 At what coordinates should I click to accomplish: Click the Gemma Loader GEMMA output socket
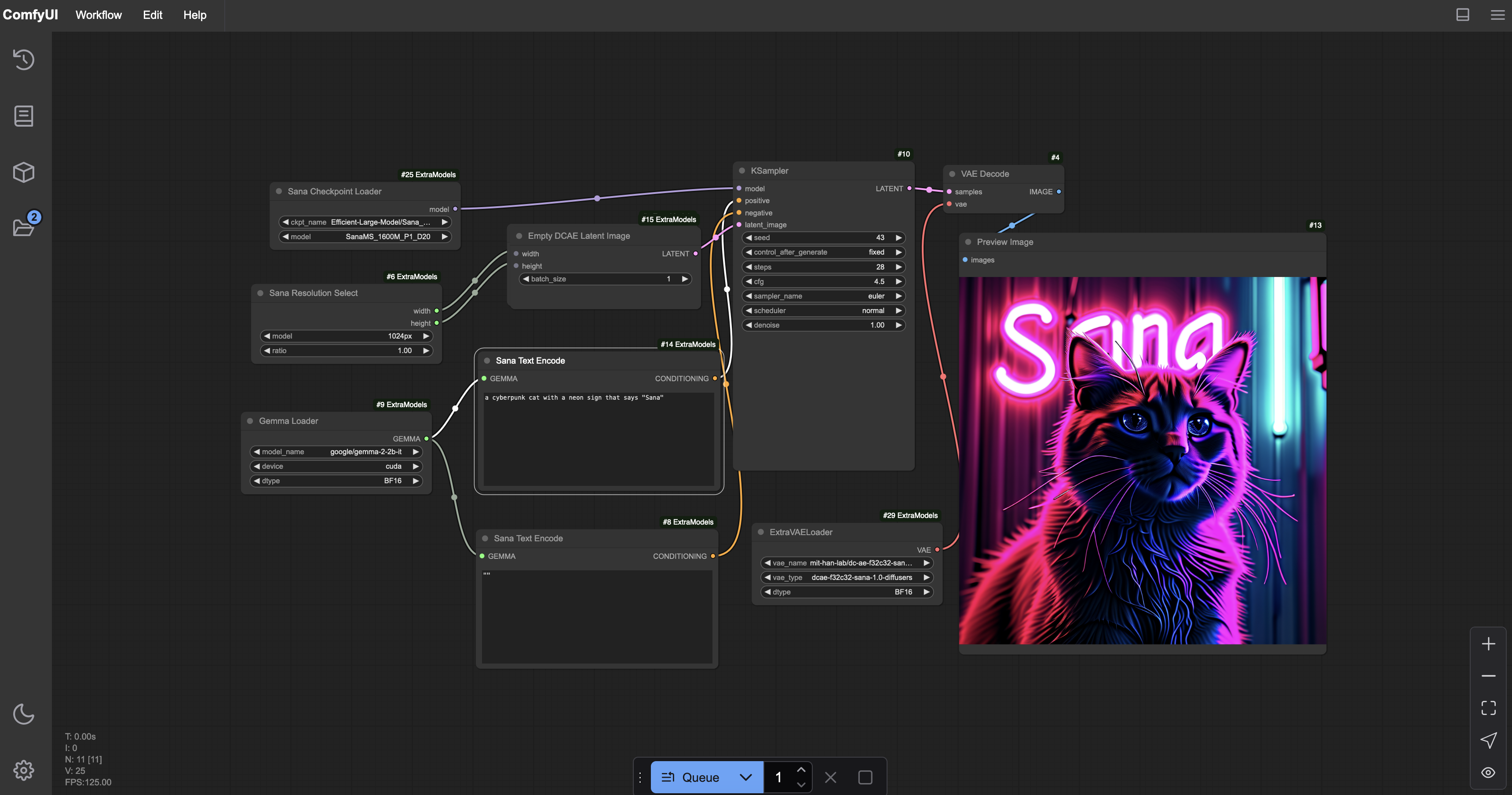click(x=427, y=439)
